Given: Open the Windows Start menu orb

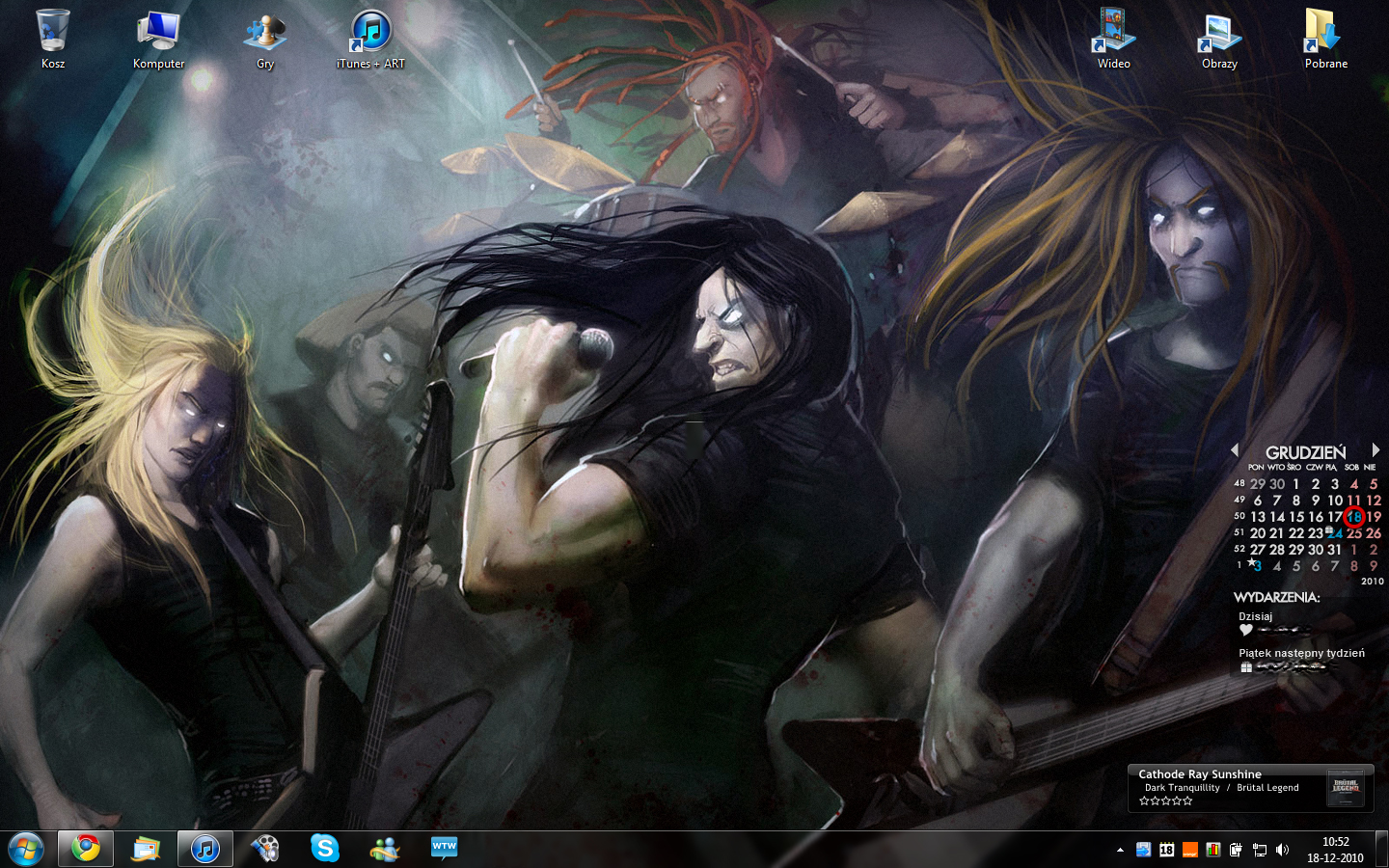Looking at the screenshot, I should coord(26,850).
